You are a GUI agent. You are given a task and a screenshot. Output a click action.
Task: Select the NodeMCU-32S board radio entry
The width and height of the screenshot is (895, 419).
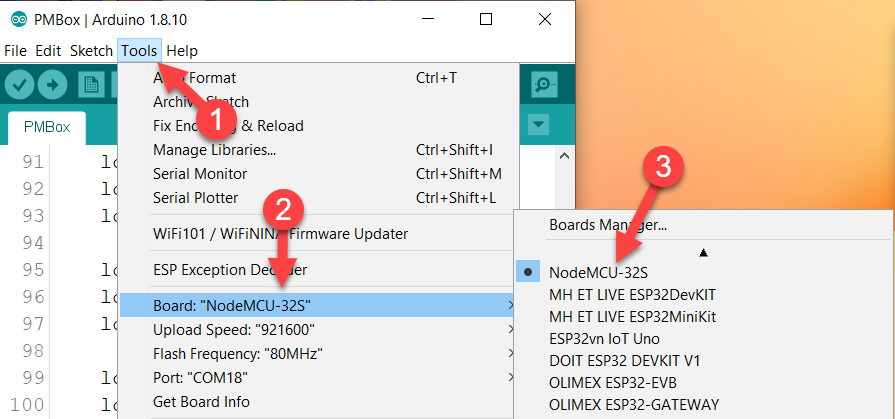[703, 272]
